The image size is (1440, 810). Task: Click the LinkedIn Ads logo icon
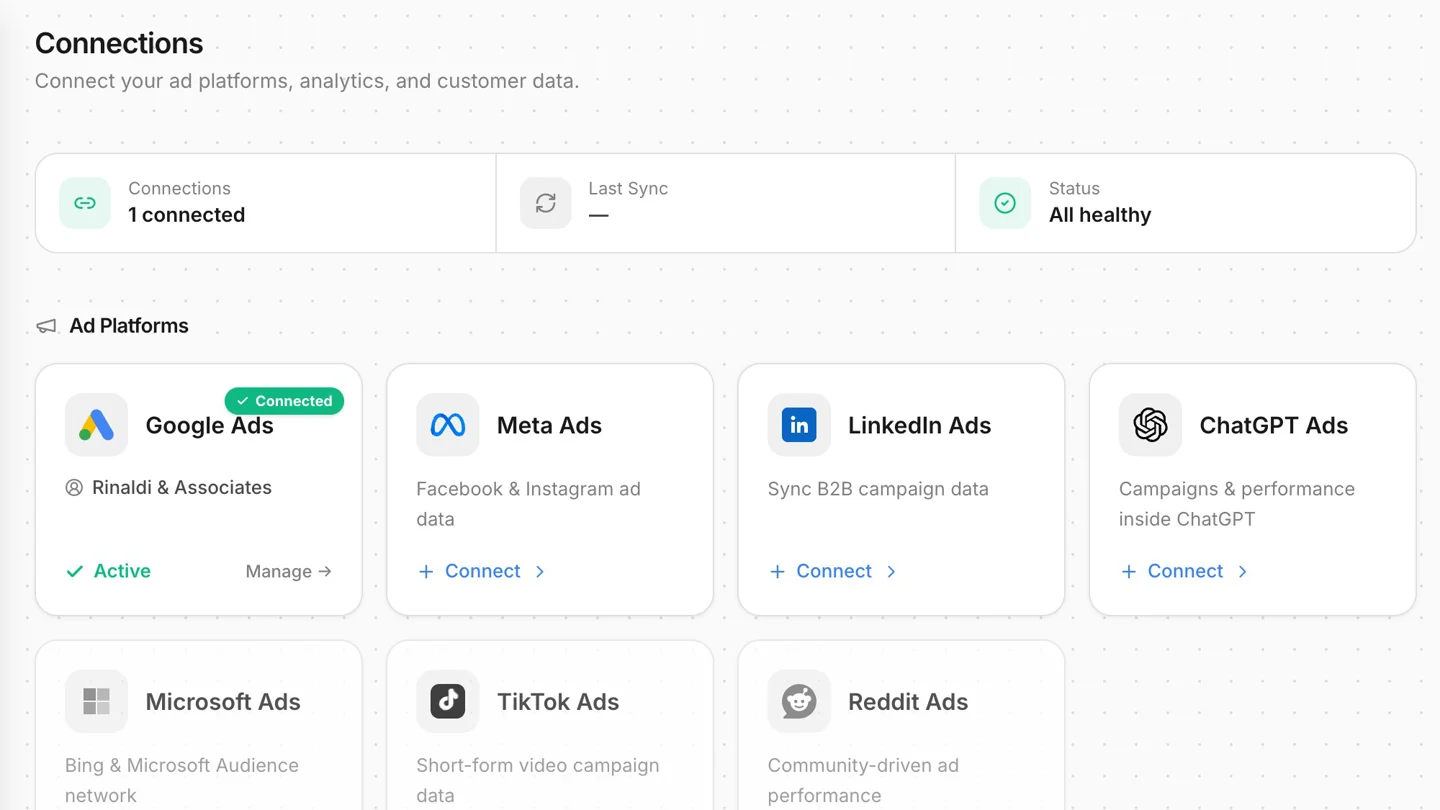tap(799, 425)
